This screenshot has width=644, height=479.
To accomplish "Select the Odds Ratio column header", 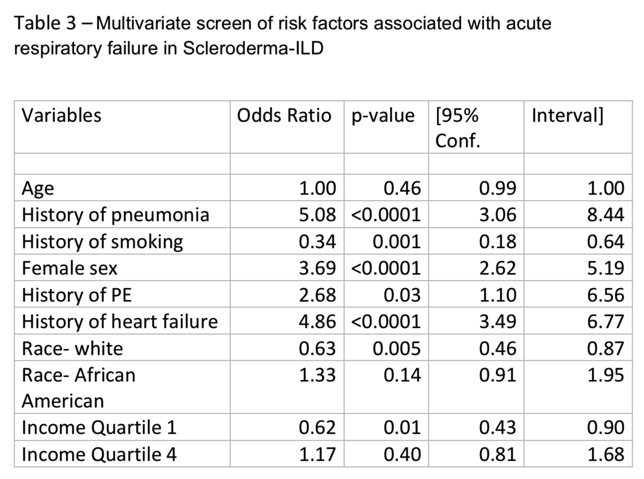I will click(x=284, y=115).
